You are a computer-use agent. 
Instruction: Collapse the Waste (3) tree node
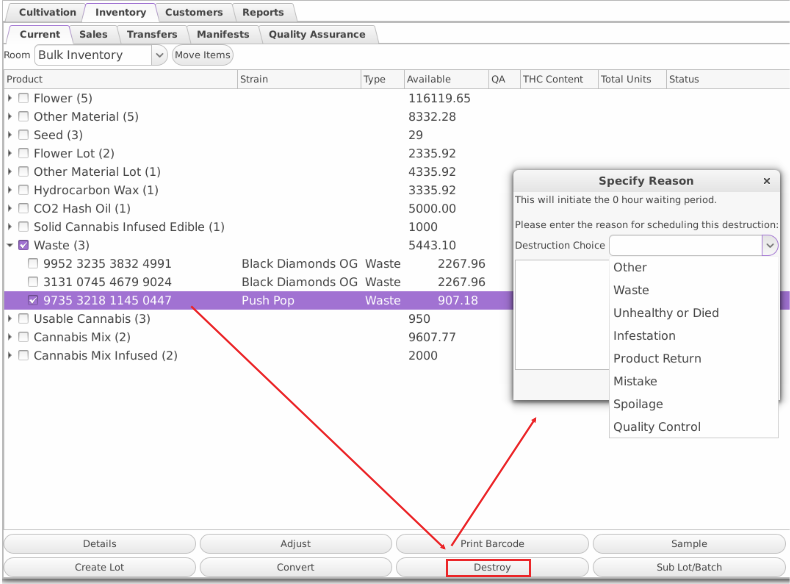(x=10, y=245)
